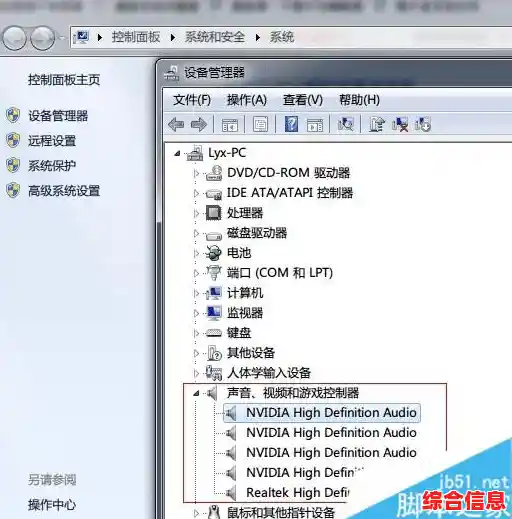
Task: Select Realtek High Definition audio device
Action: [x=298, y=493]
